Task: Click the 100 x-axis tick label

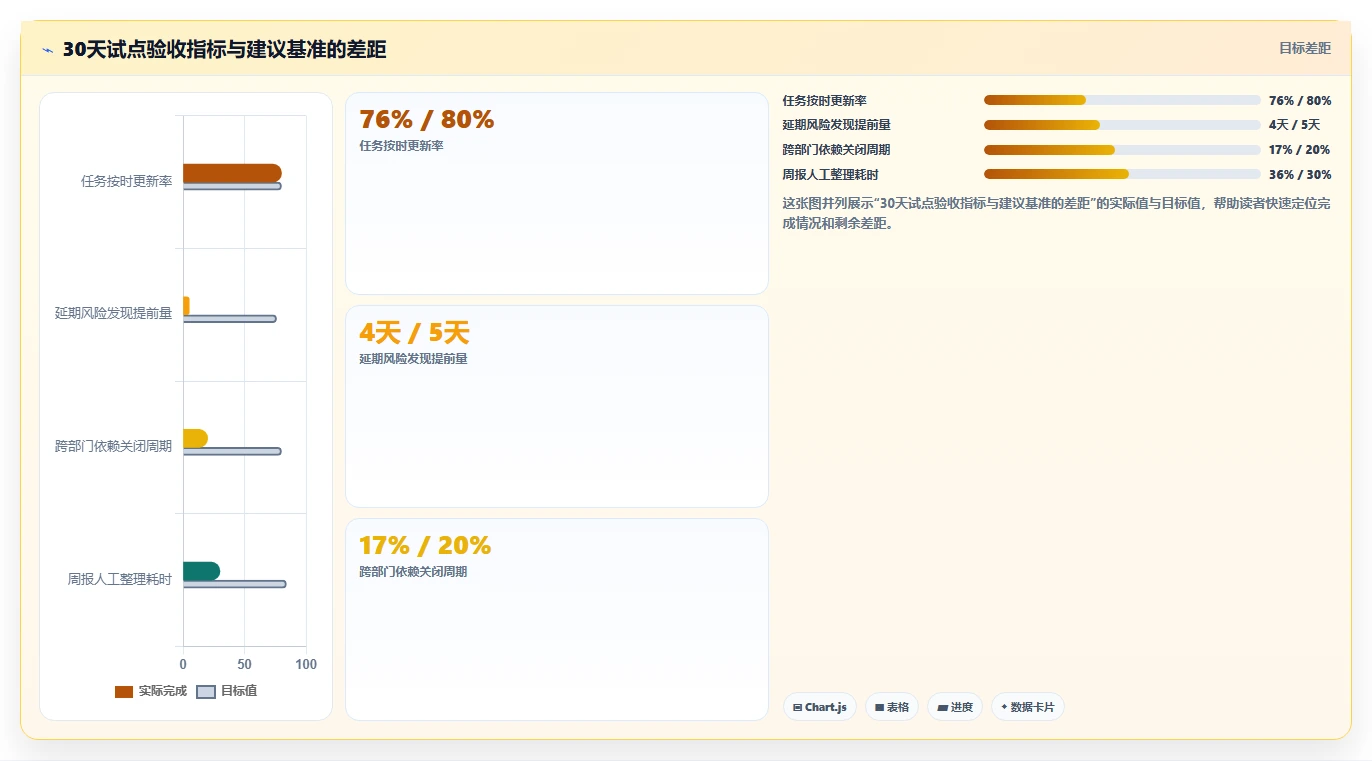Action: click(306, 664)
